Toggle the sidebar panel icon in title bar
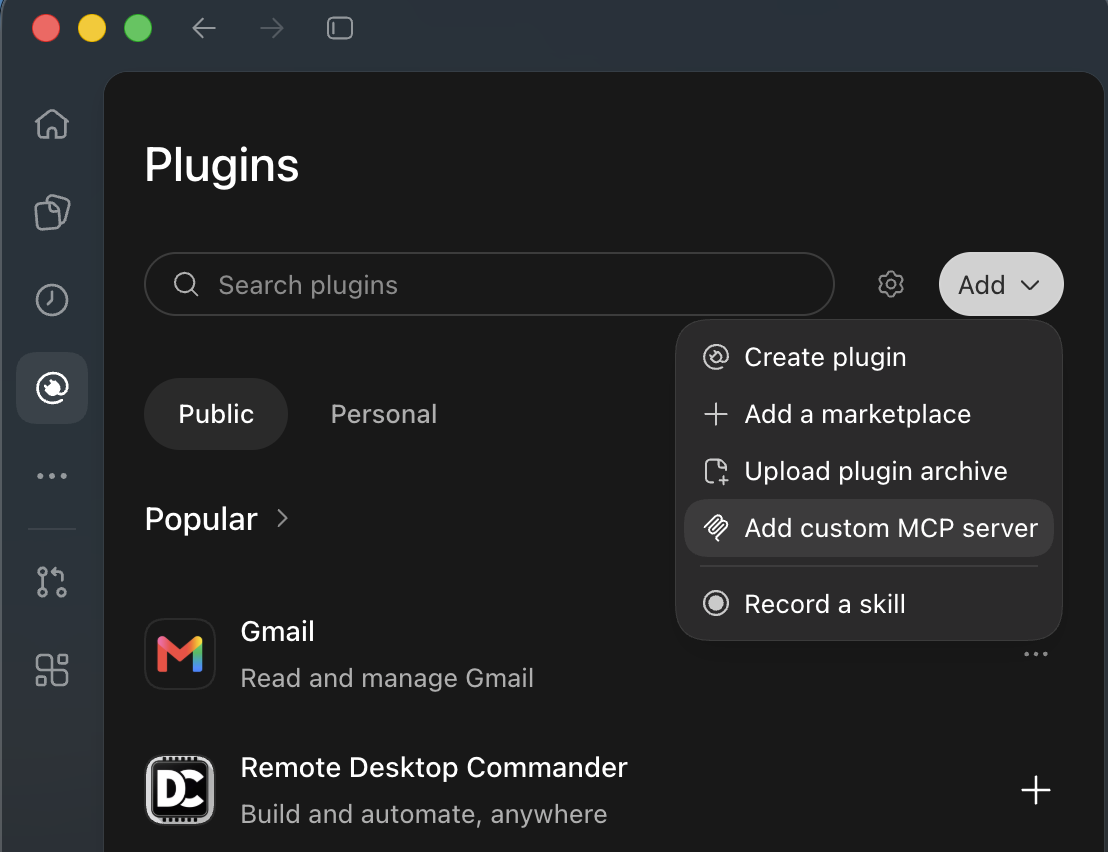The image size is (1108, 852). click(340, 28)
